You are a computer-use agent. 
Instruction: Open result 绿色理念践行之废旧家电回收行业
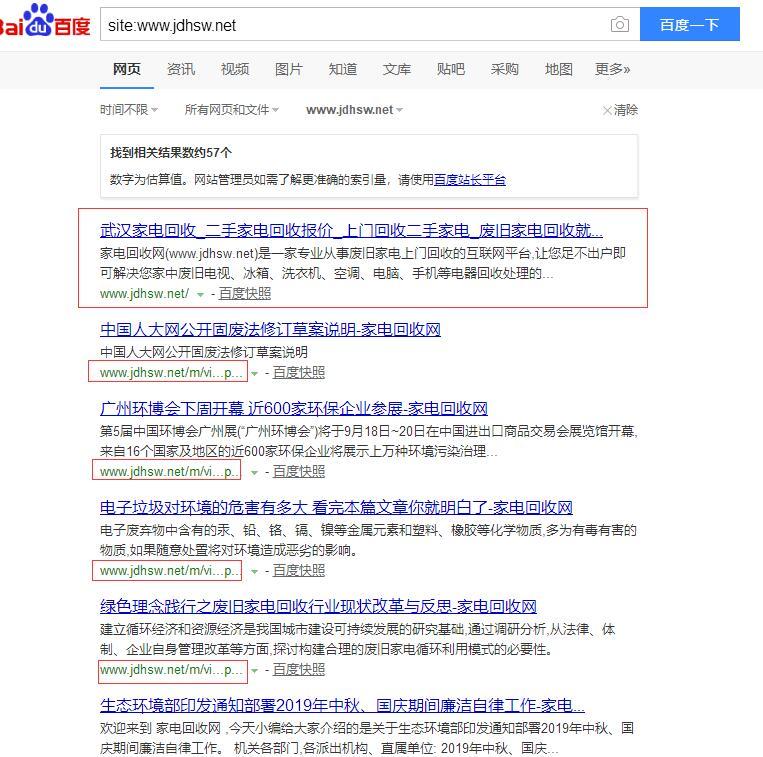coord(318,607)
